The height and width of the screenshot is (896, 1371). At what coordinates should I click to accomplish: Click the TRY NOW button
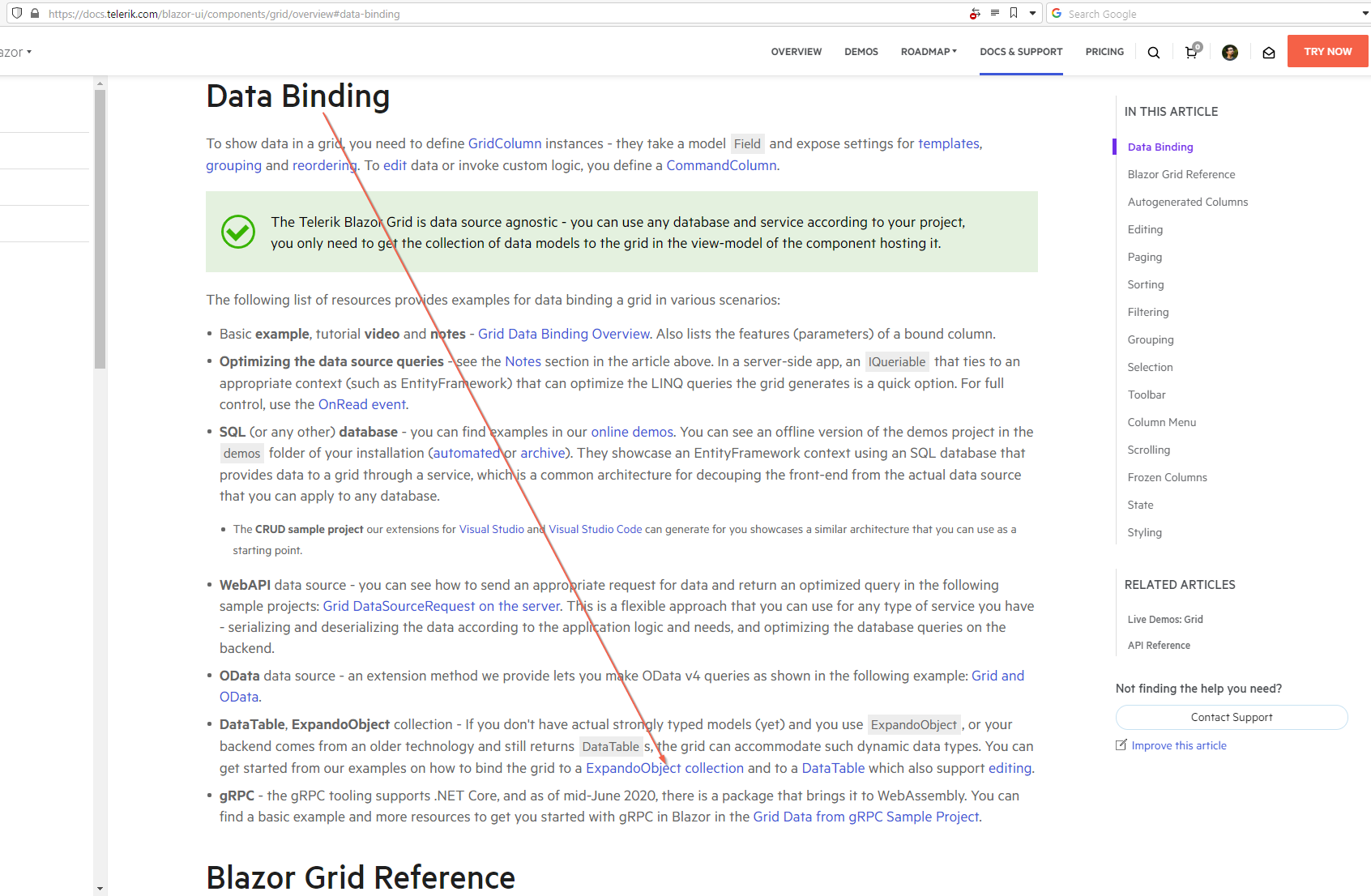click(1328, 51)
